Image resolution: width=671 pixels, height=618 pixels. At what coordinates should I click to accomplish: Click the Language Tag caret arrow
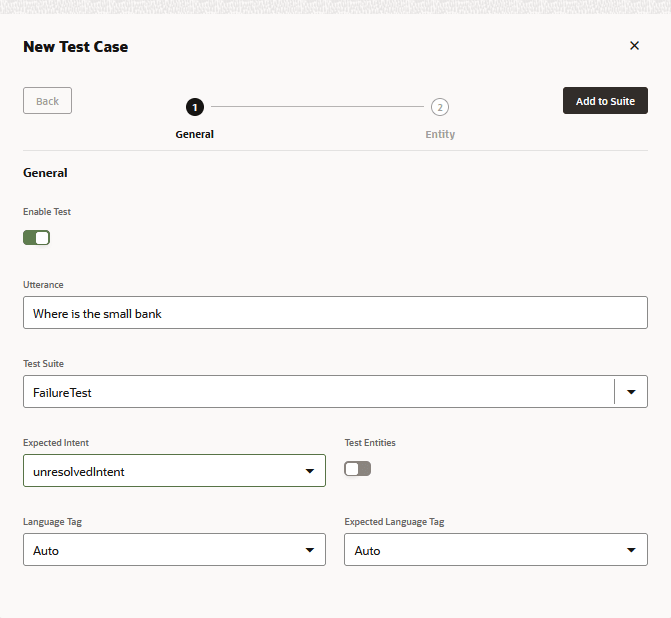click(309, 550)
